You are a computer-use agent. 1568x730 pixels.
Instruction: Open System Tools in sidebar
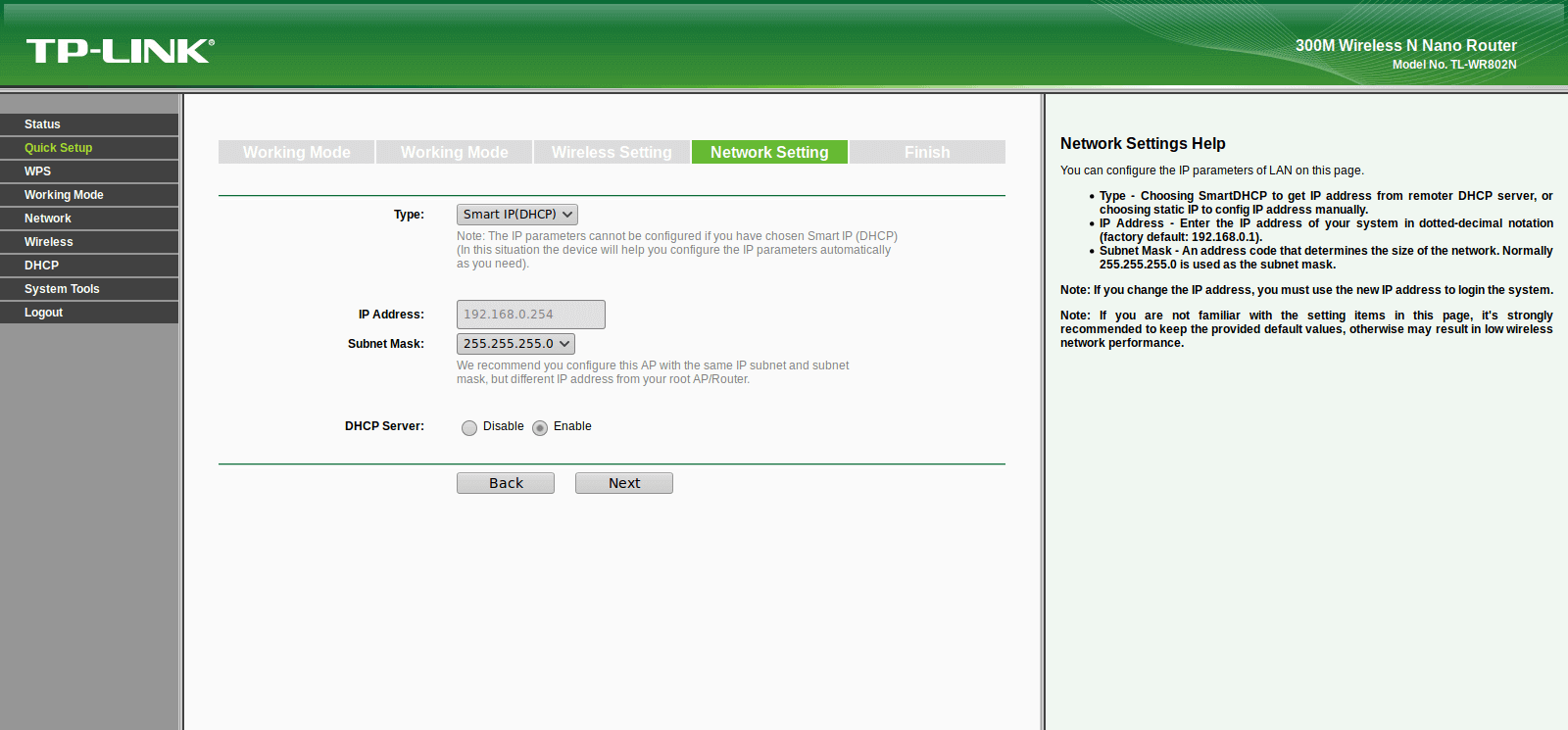click(89, 289)
